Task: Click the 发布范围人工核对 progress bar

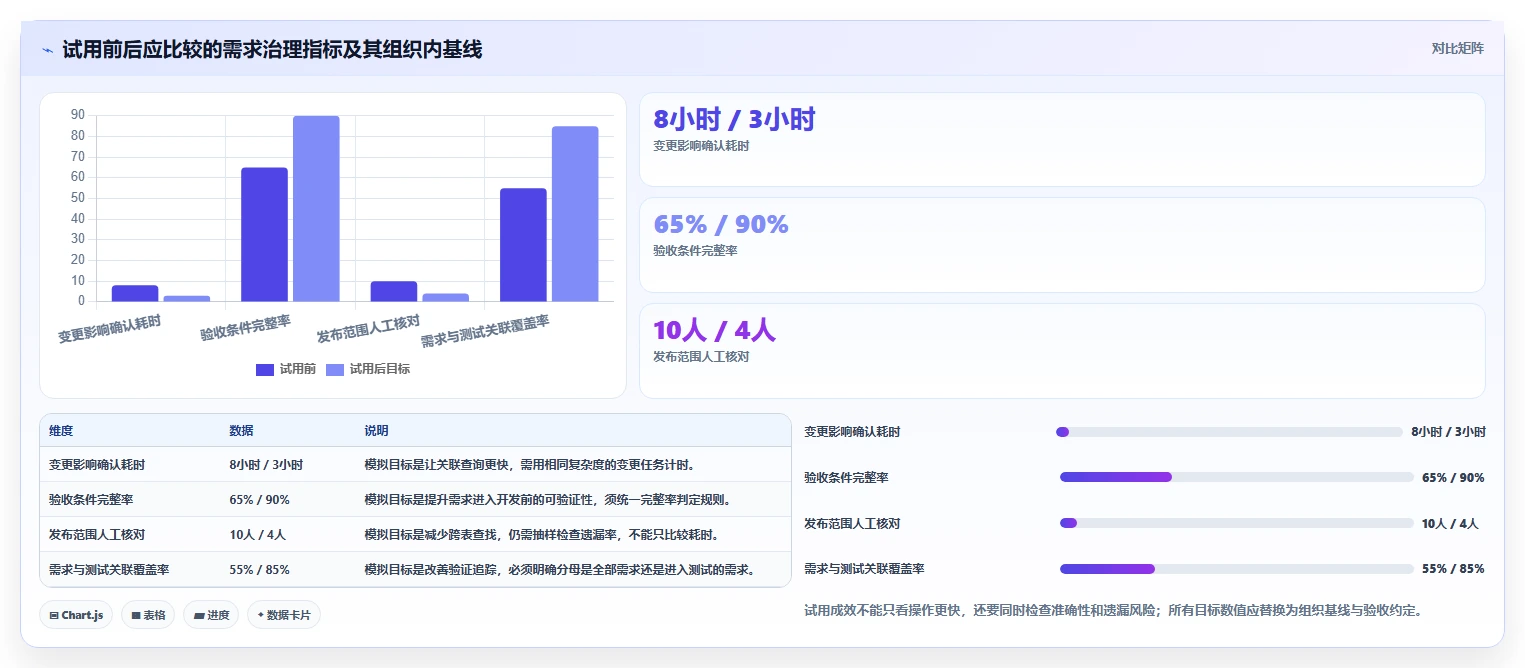Action: point(1236,523)
